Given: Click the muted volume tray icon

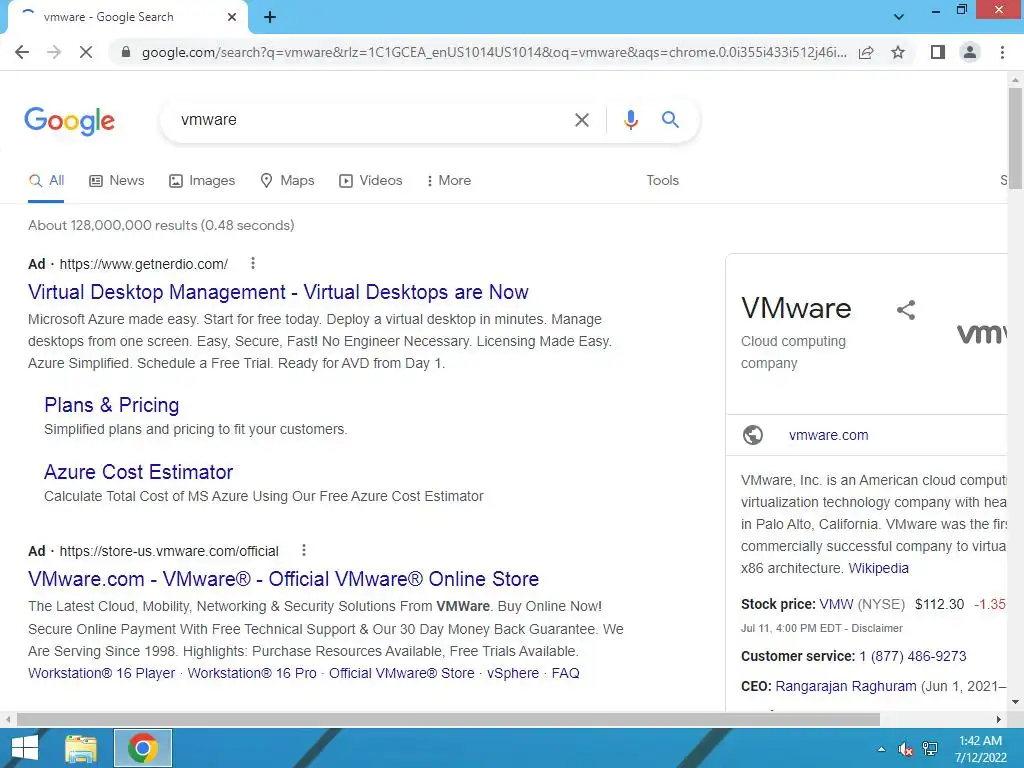Looking at the screenshot, I should [x=905, y=749].
